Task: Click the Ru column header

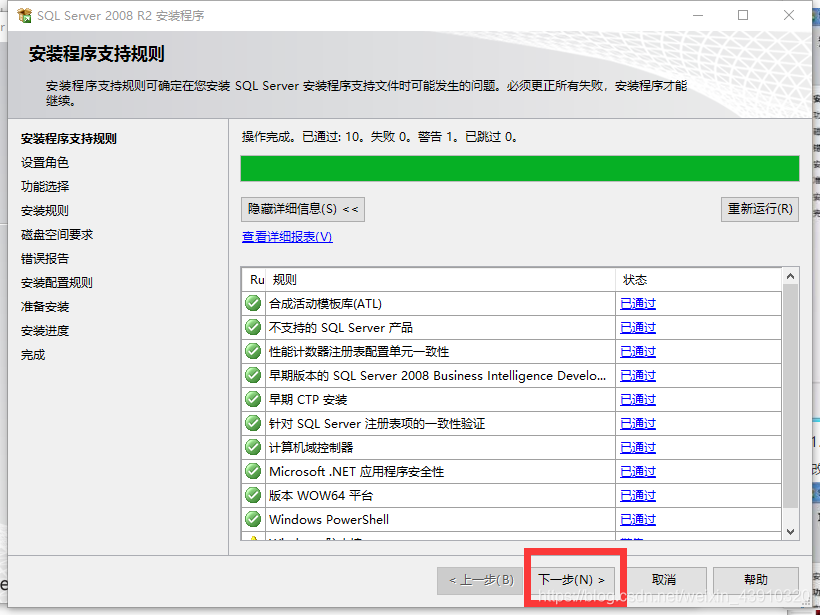Action: [x=254, y=280]
